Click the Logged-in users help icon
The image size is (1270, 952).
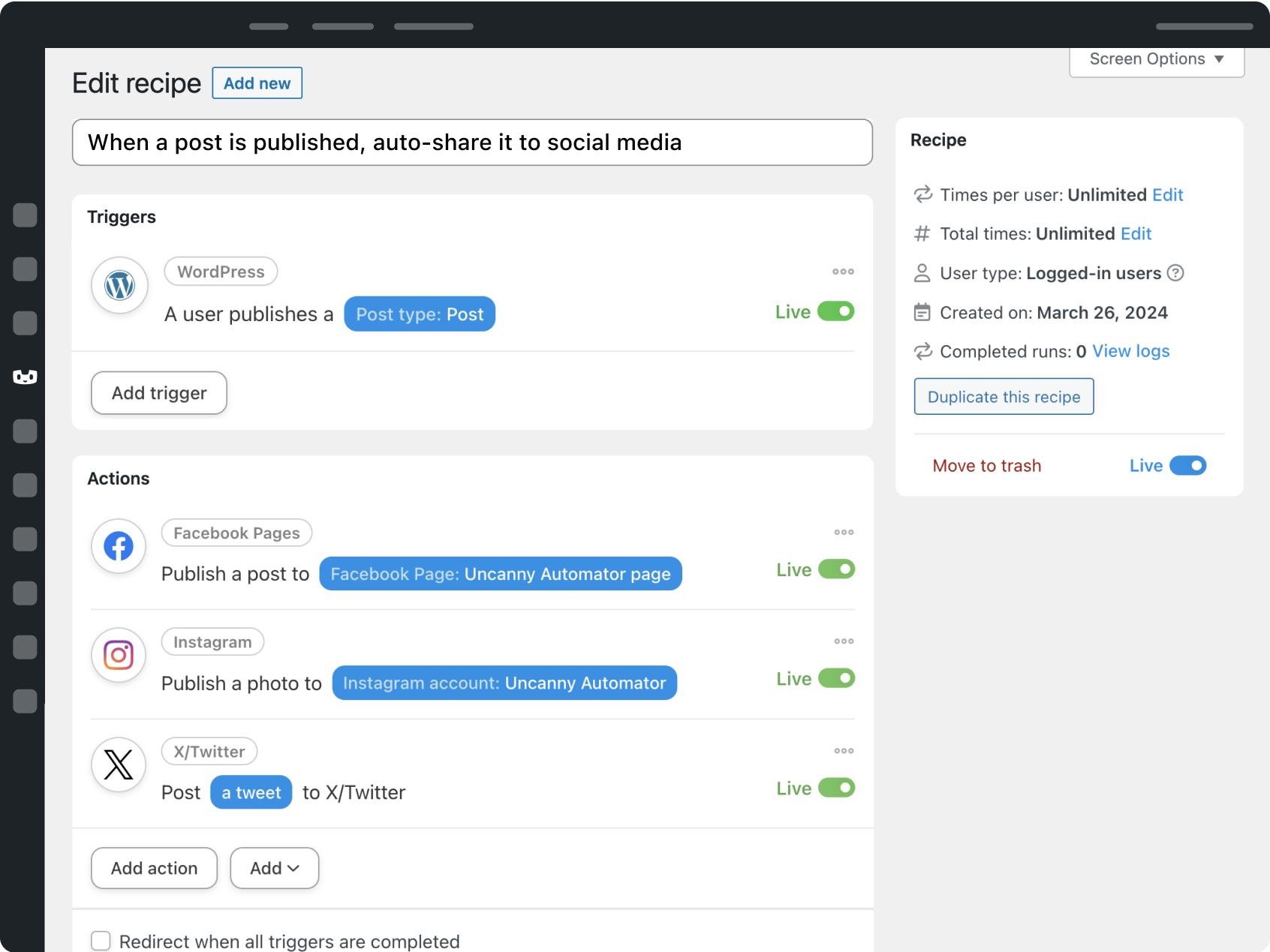click(1175, 273)
